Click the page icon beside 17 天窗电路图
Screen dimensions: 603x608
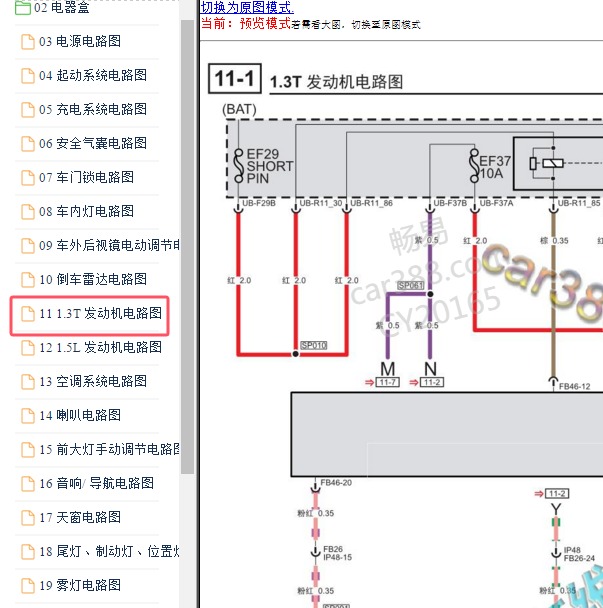click(x=28, y=518)
